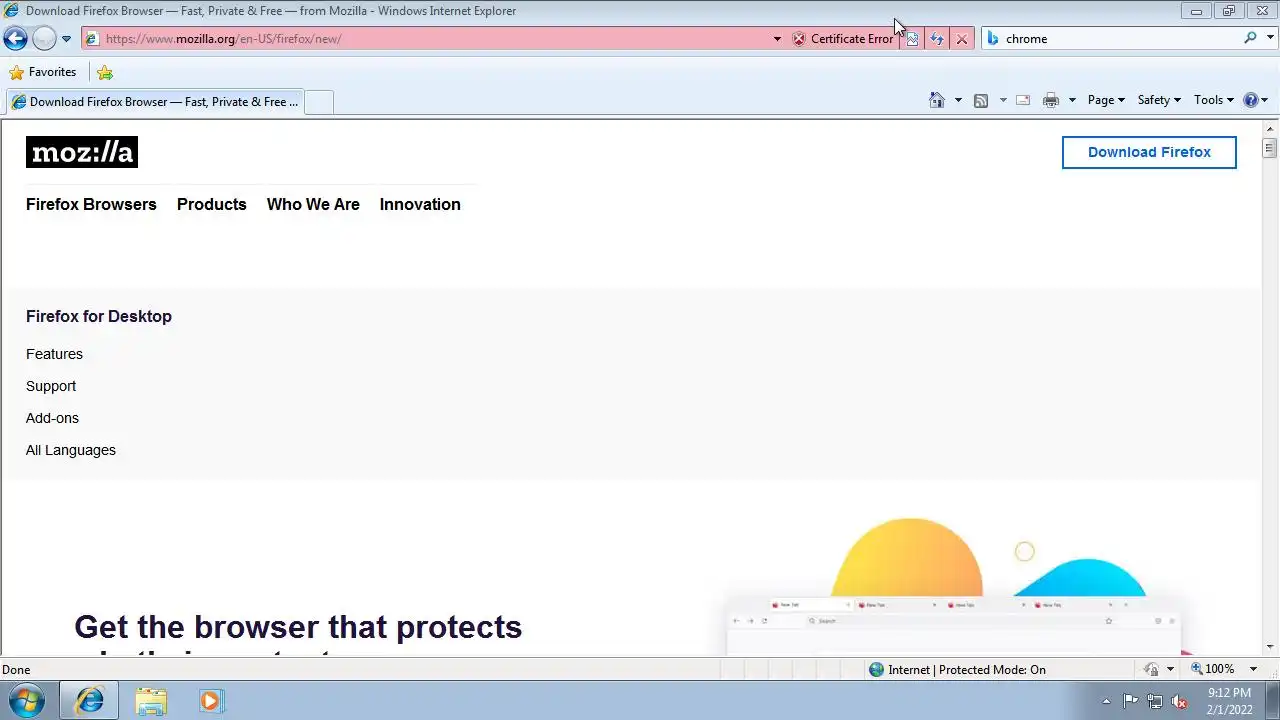Click the Firefox for Desktop heading link
The height and width of the screenshot is (720, 1280).
(x=99, y=316)
